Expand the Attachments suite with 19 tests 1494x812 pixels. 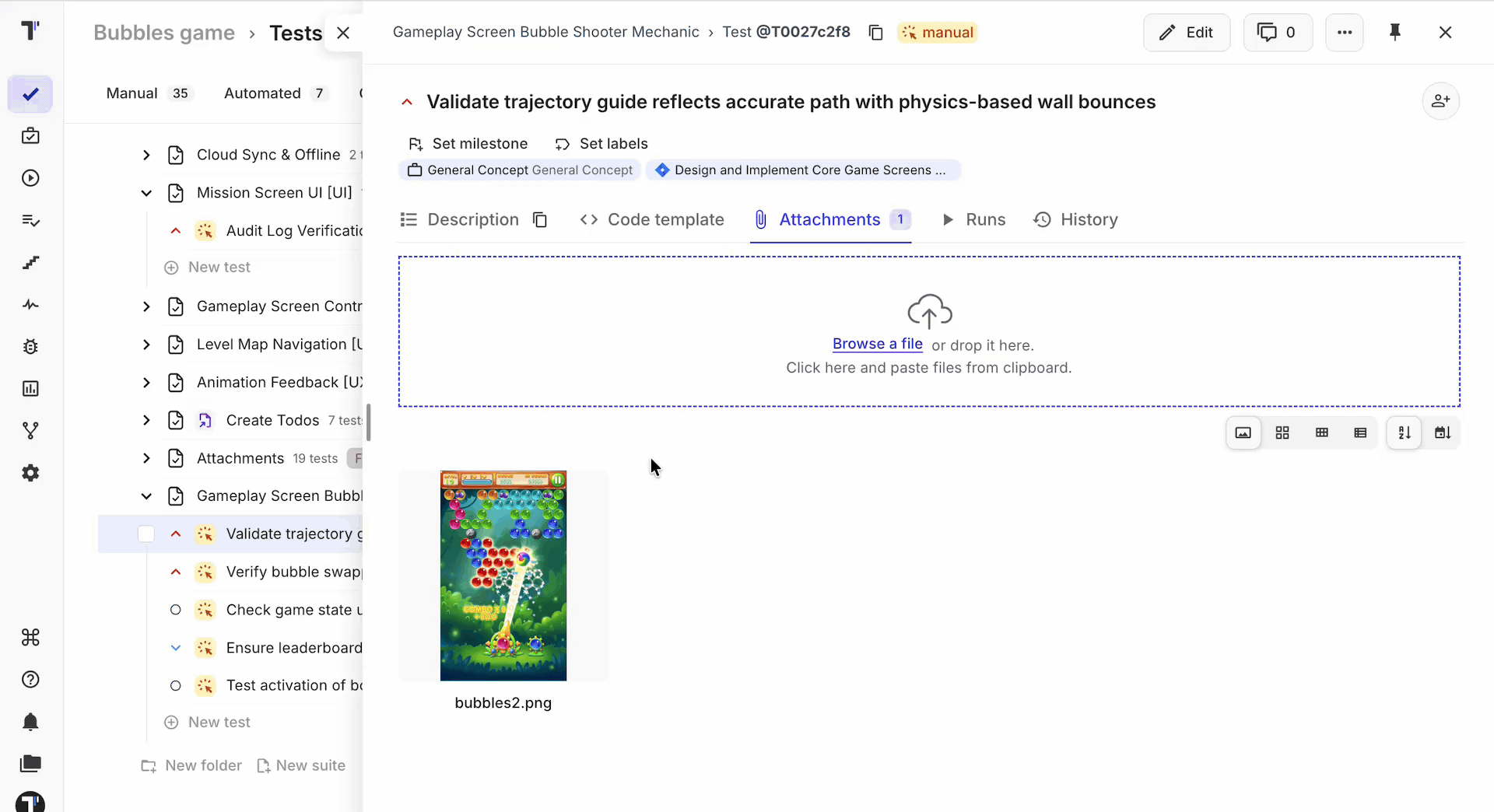pyautogui.click(x=146, y=459)
